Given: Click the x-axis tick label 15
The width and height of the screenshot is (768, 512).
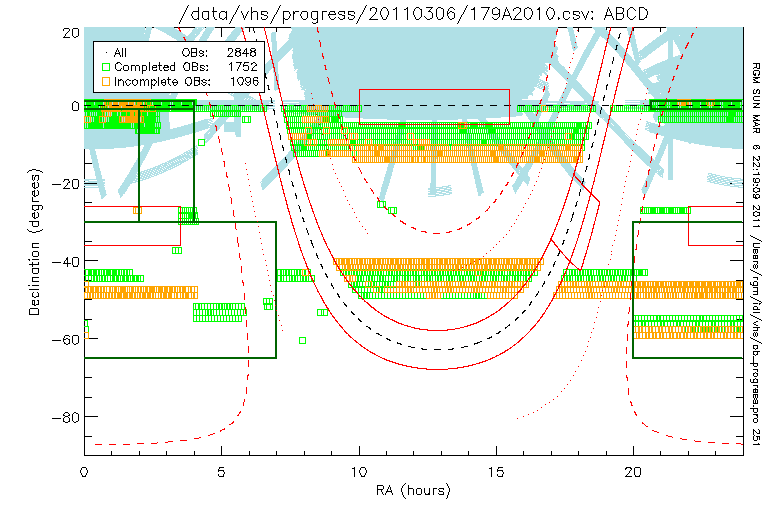Looking at the screenshot, I should pyautogui.click(x=496, y=469).
